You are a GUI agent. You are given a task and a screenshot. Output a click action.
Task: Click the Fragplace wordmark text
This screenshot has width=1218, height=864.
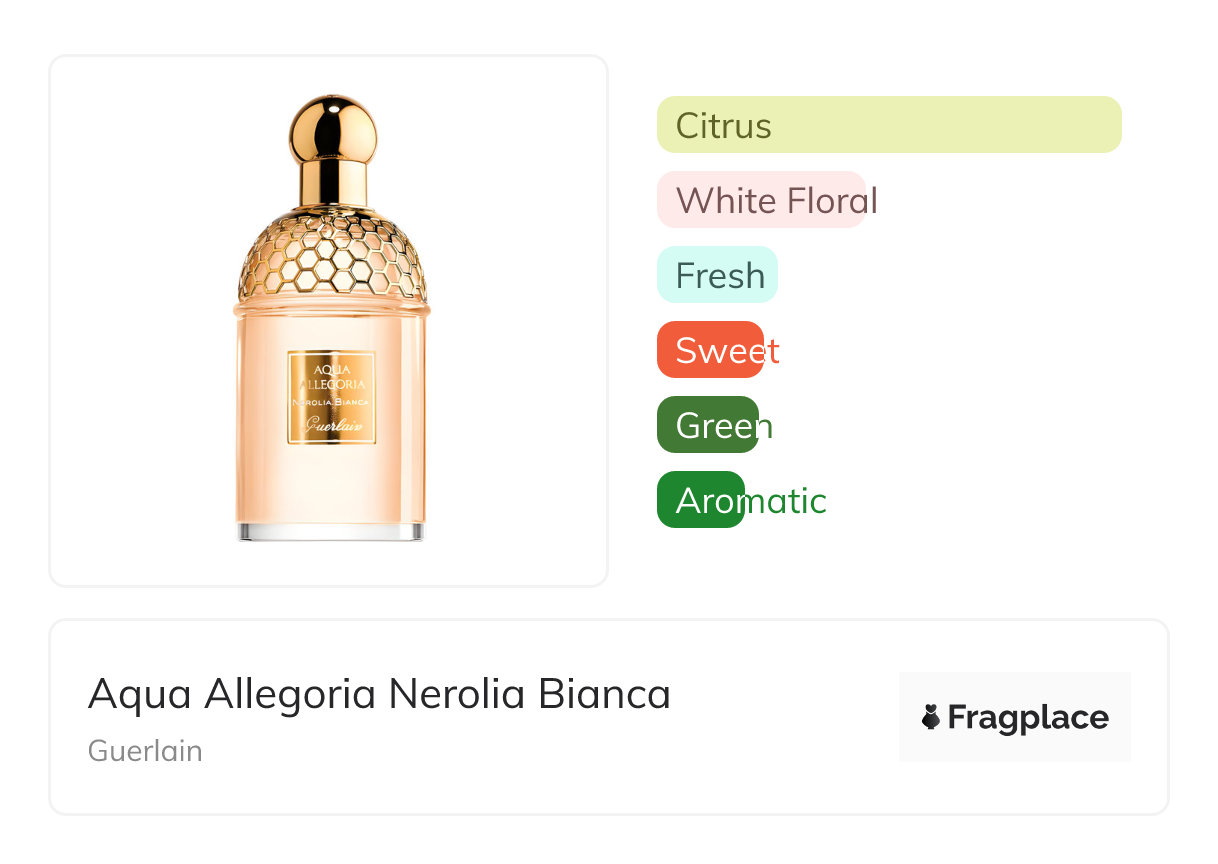(1028, 717)
